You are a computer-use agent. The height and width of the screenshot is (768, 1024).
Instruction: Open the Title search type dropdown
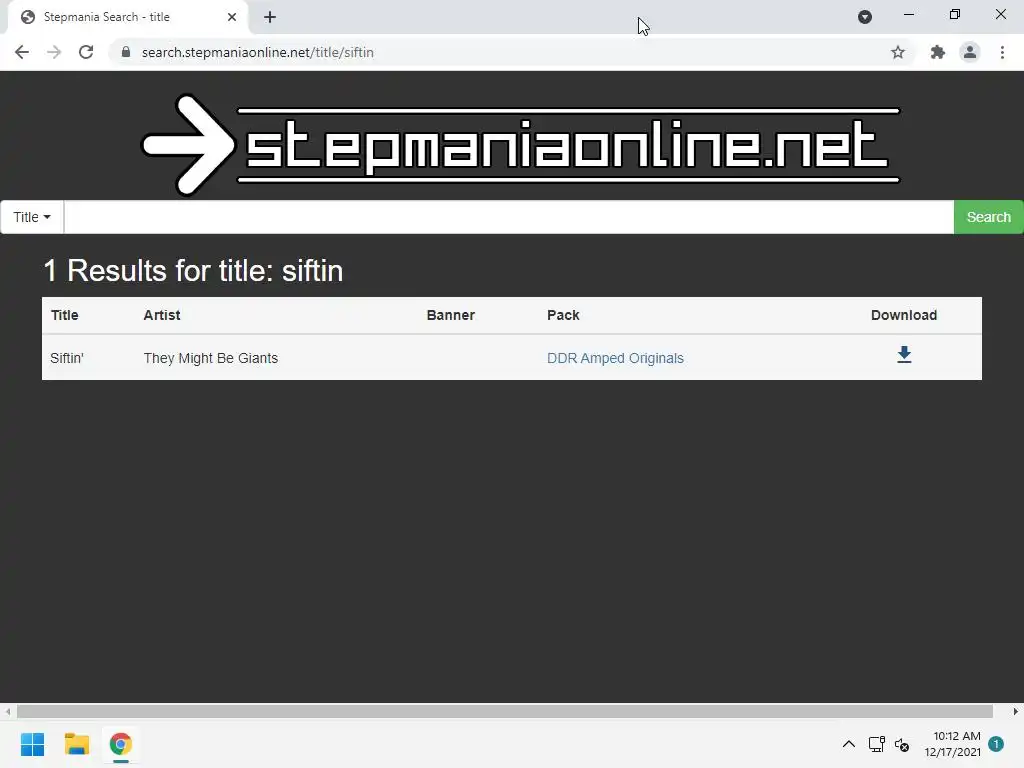coord(31,217)
